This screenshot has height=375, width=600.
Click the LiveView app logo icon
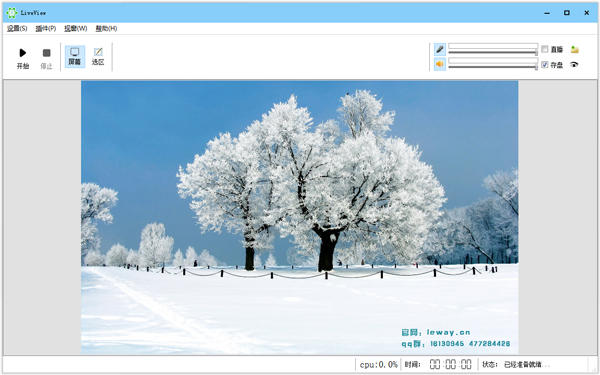click(x=12, y=13)
